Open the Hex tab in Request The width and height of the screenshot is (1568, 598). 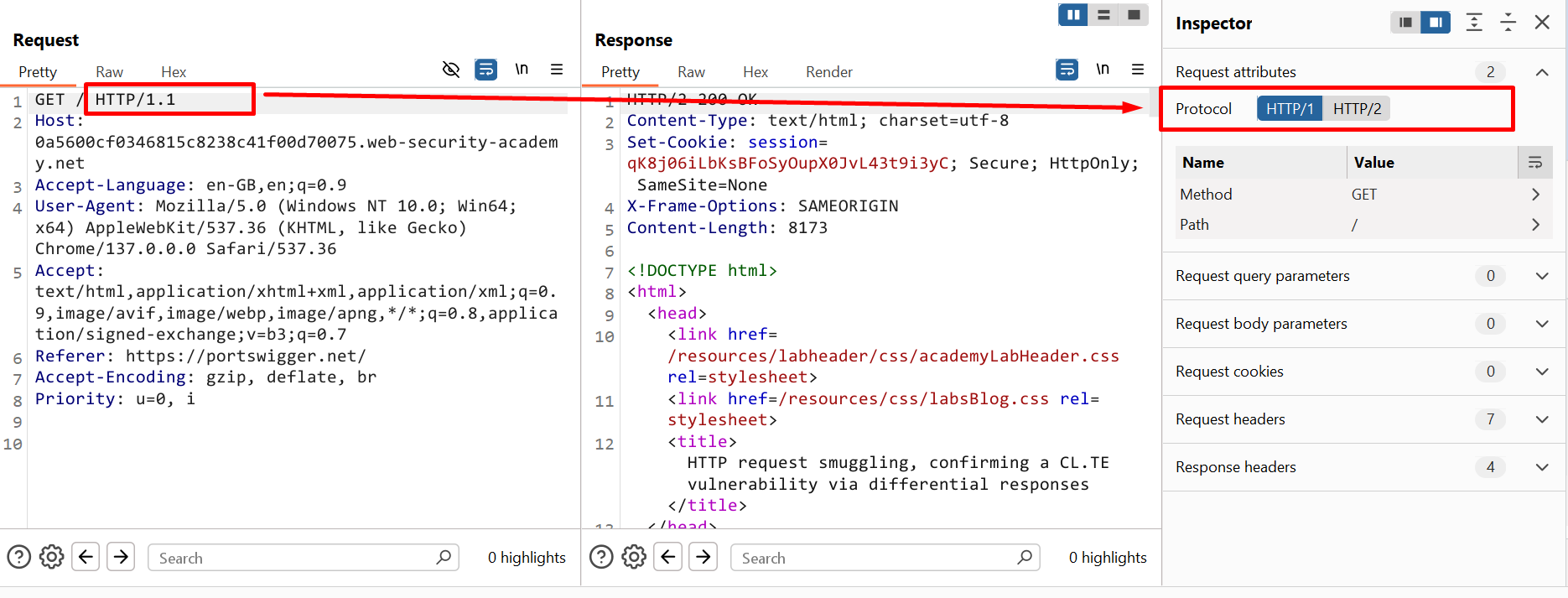(174, 72)
